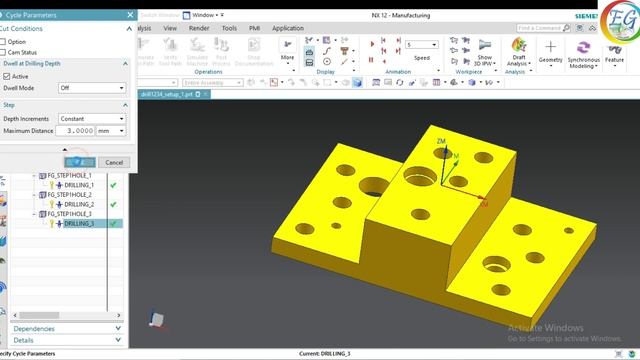
Task: Open the View menu
Action: point(170,28)
